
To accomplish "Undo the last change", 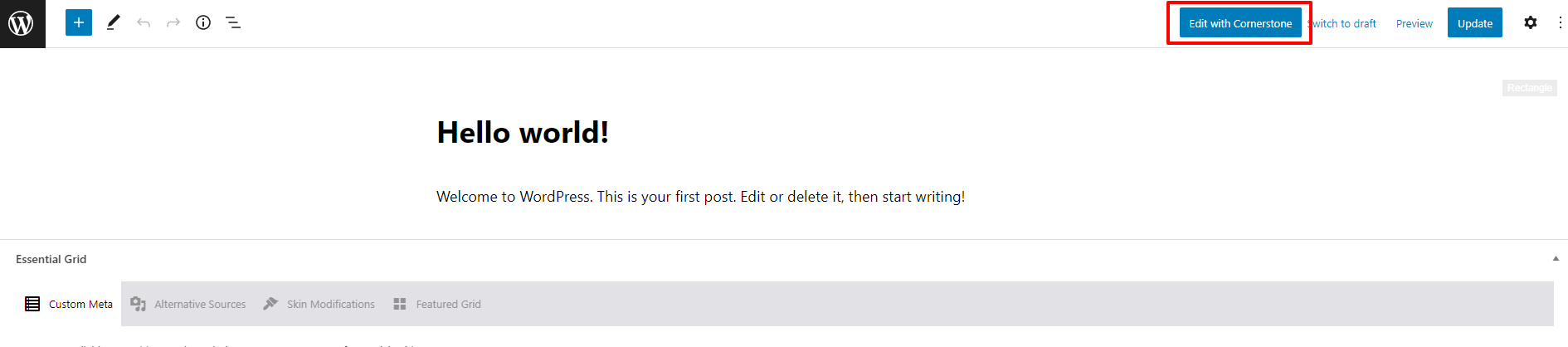I will (144, 22).
